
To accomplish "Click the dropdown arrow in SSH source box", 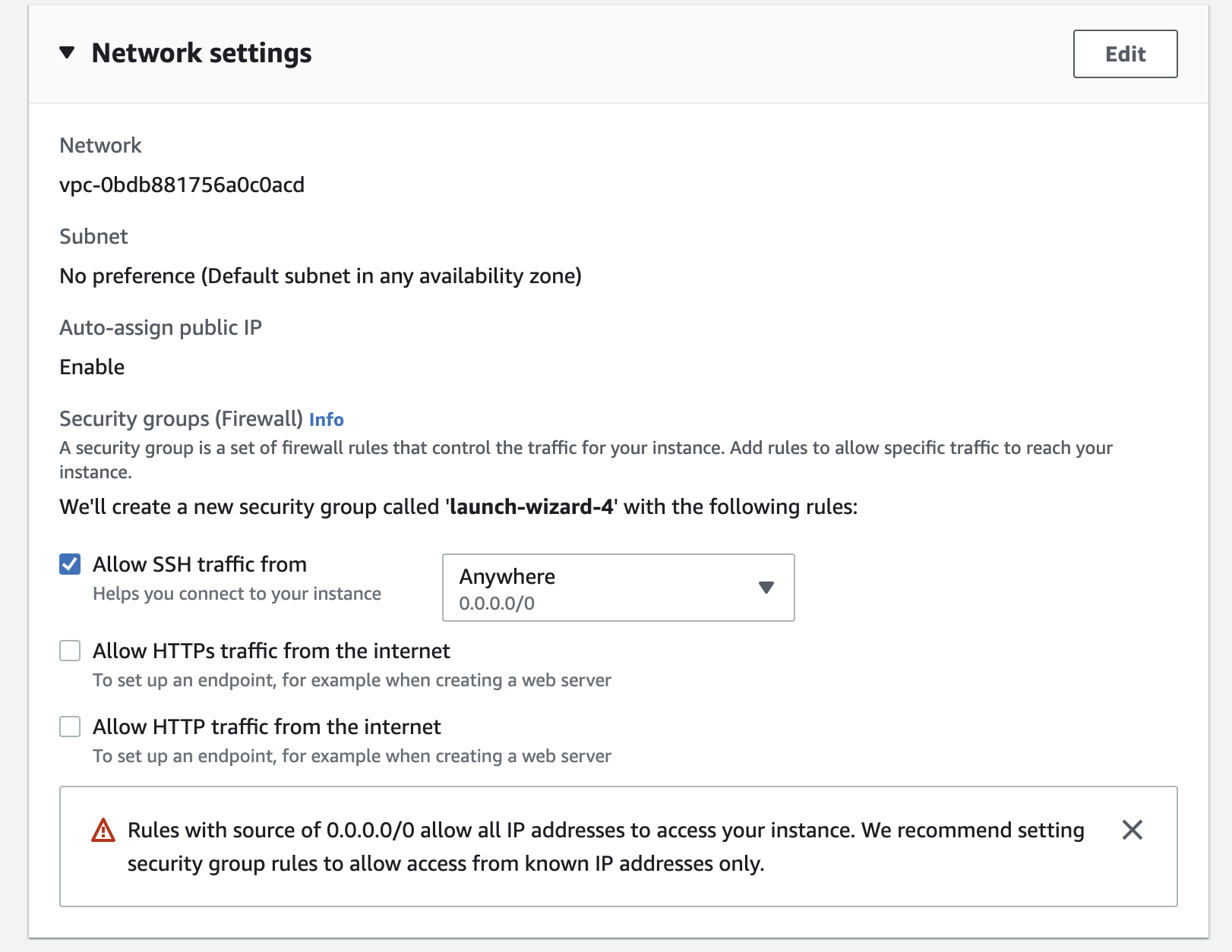I will pyautogui.click(x=766, y=588).
